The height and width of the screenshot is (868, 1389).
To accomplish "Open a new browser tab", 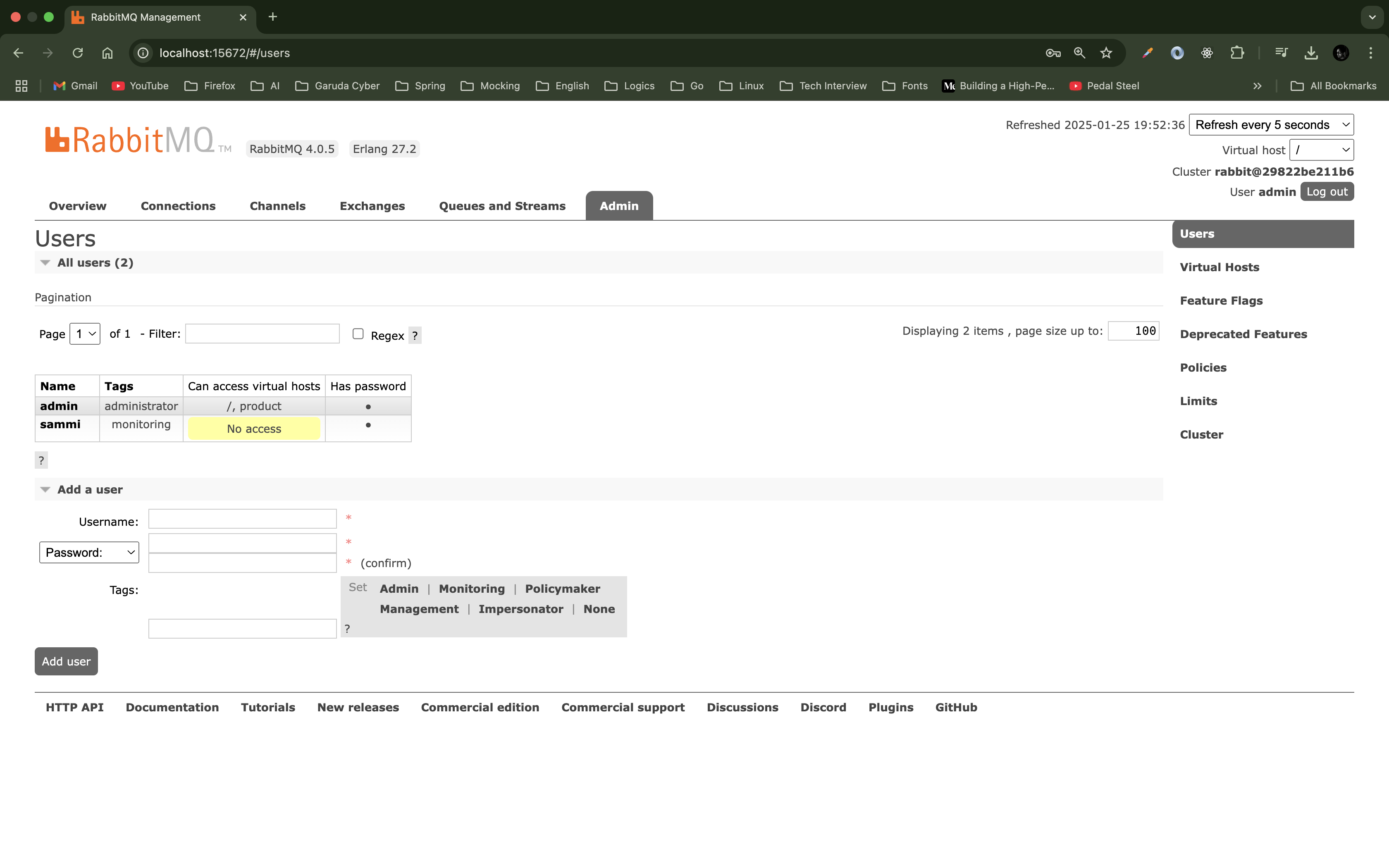I will click(273, 17).
